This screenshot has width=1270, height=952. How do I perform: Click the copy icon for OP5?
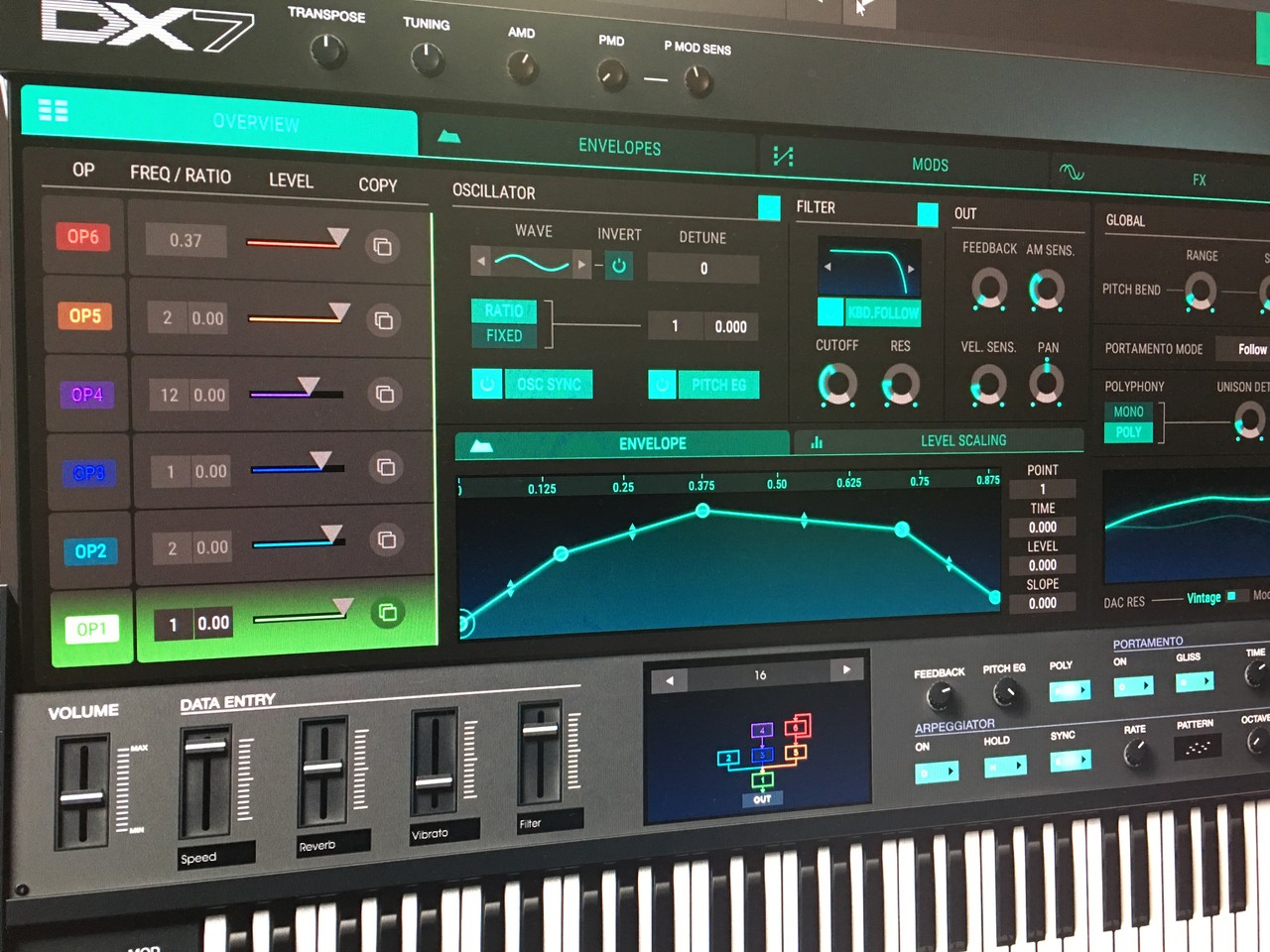click(383, 320)
